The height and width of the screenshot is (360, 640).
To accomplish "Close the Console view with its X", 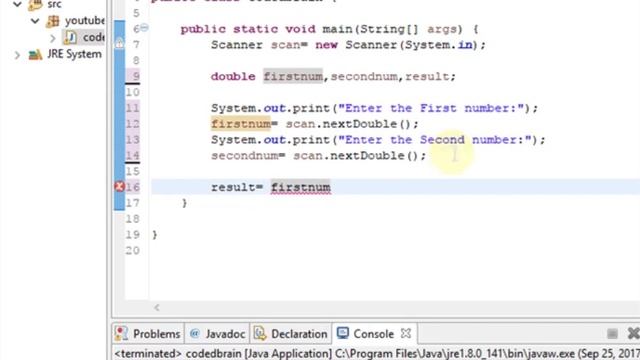I will coord(406,333).
